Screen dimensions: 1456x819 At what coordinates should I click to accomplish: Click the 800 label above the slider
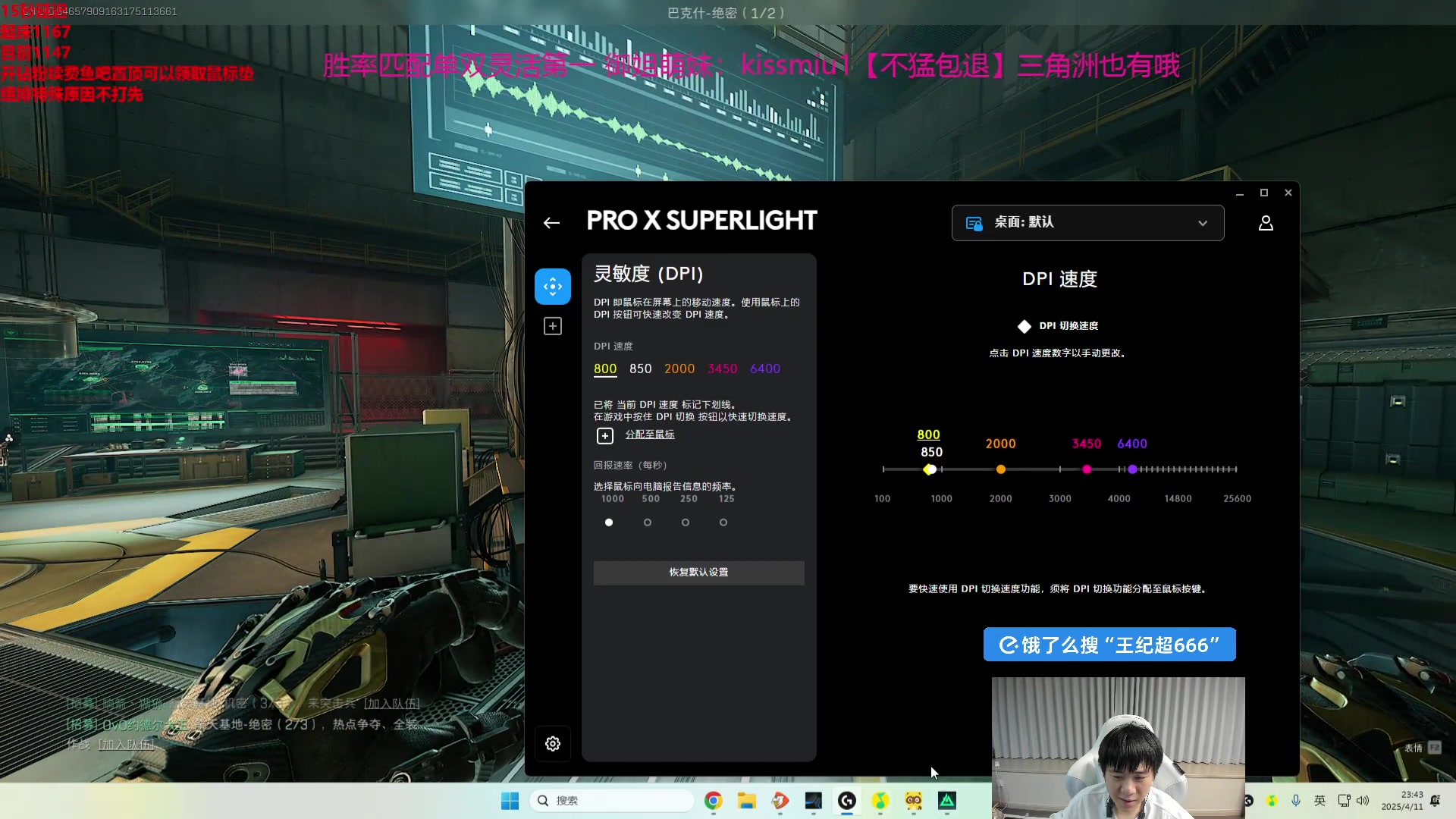click(x=928, y=435)
